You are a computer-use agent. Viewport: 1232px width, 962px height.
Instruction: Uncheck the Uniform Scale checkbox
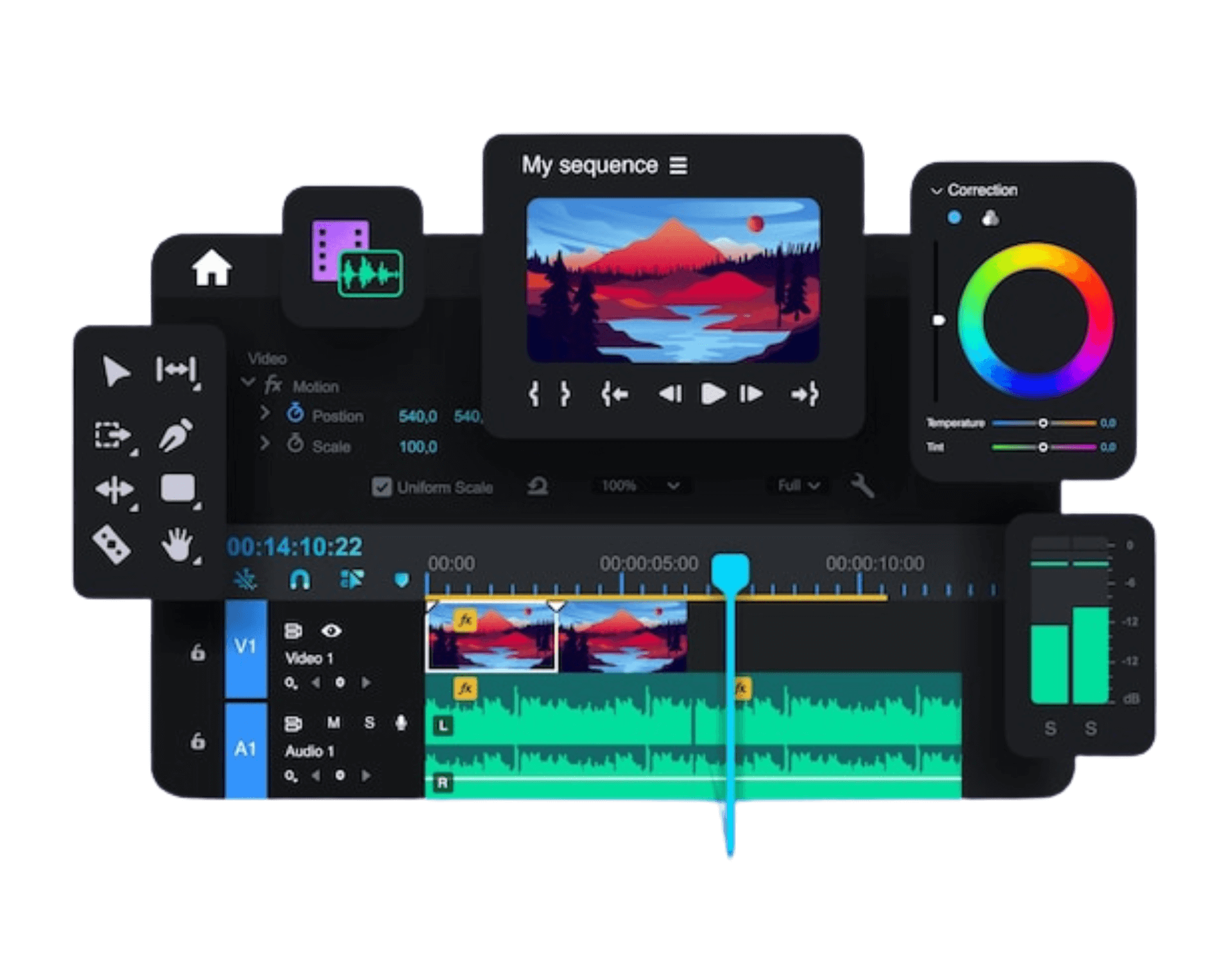382,487
